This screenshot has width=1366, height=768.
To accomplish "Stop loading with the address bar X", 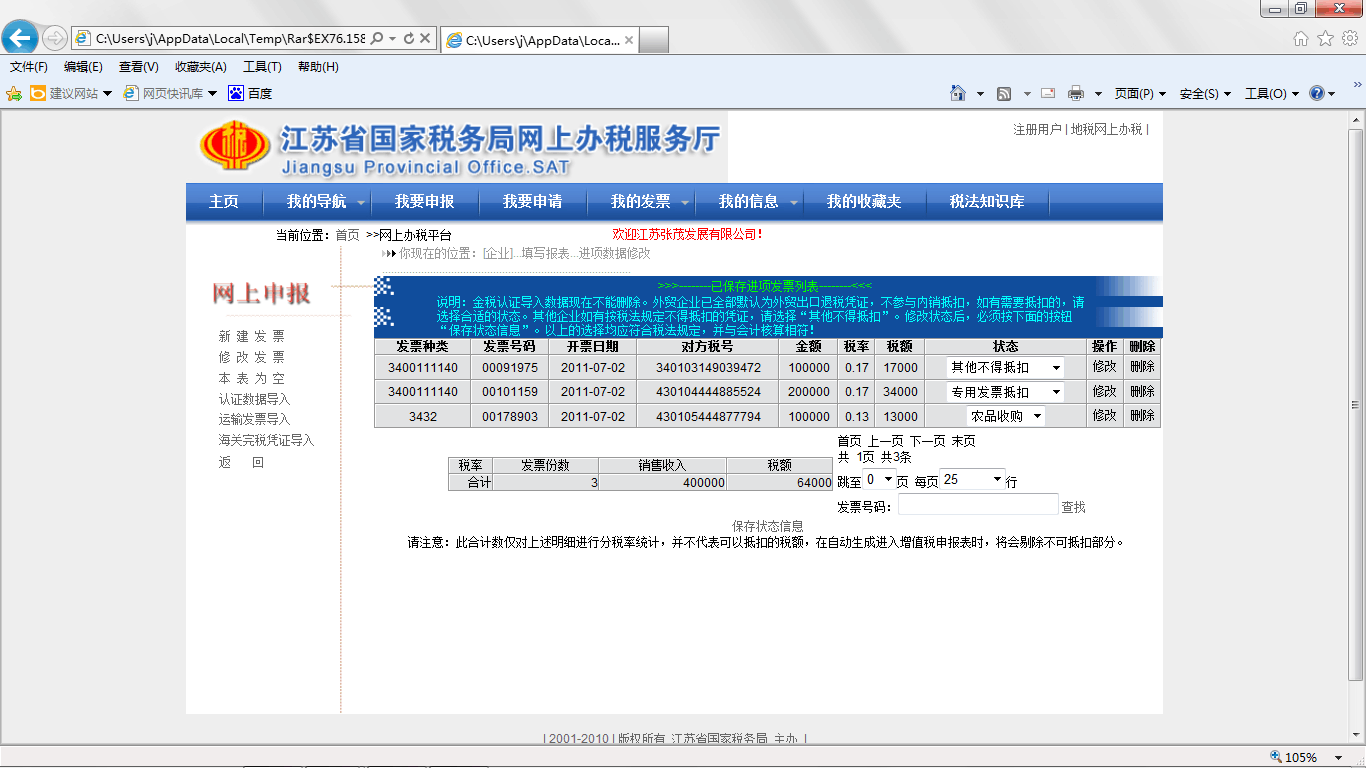I will [425, 38].
